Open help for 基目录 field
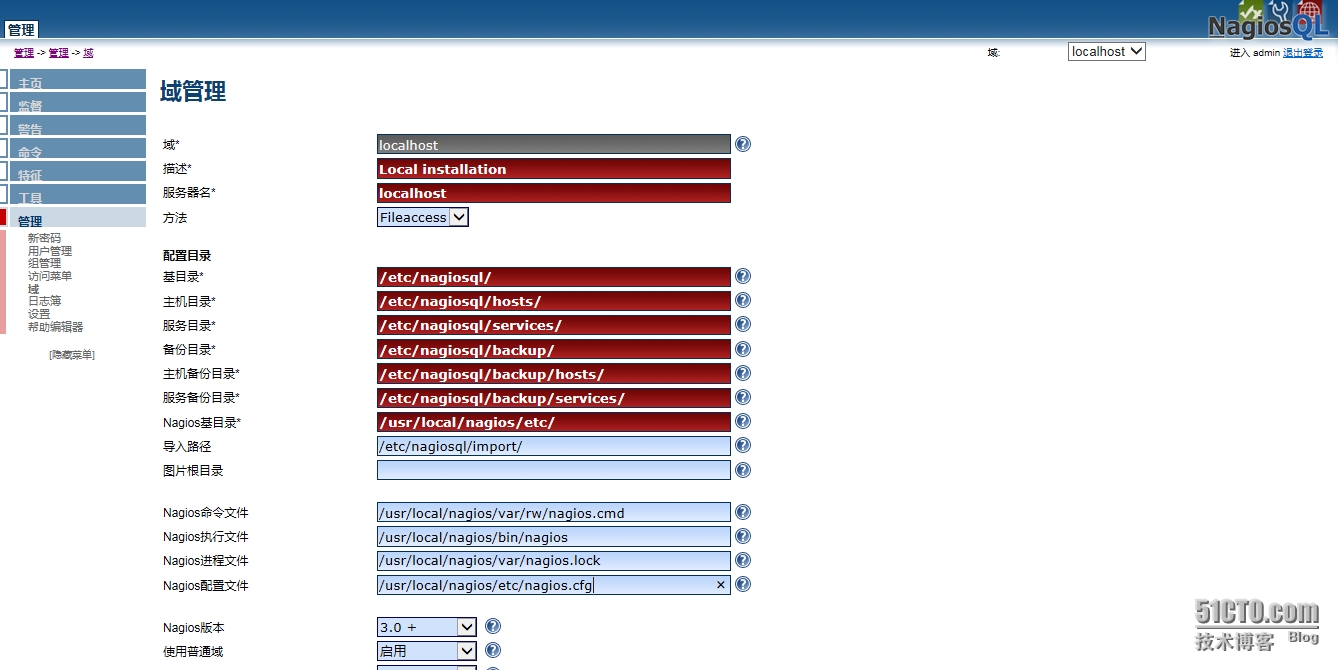 pyautogui.click(x=743, y=276)
